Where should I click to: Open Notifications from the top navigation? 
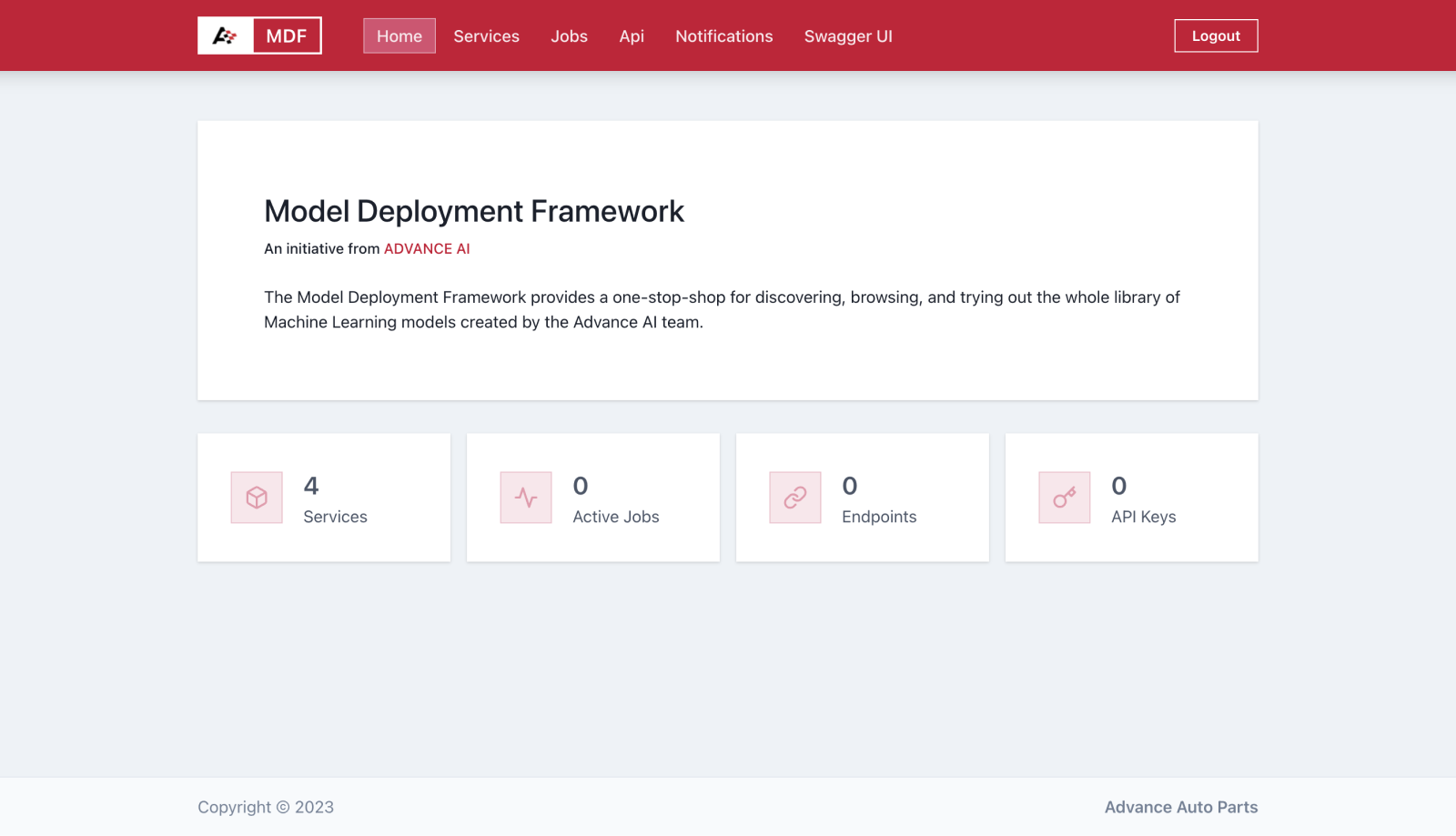723,36
